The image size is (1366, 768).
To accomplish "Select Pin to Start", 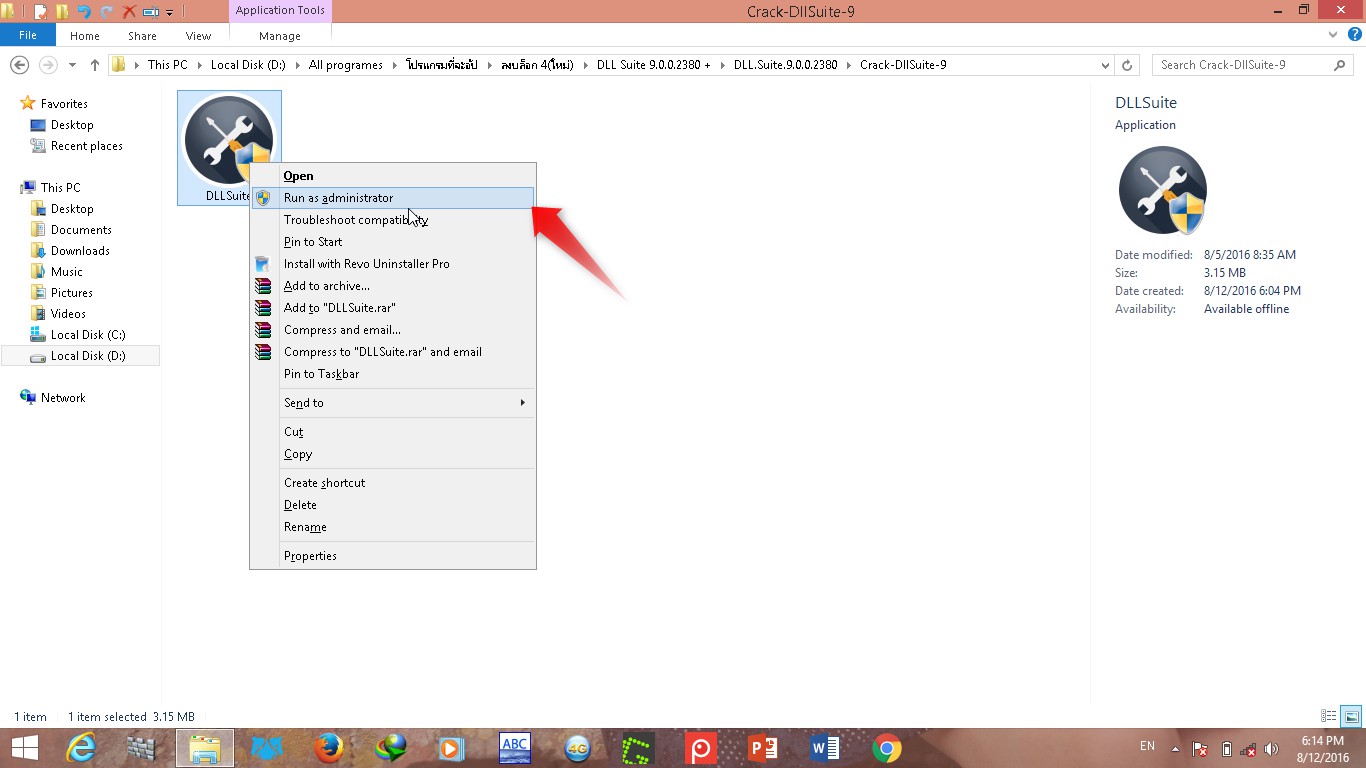I will point(392,242).
